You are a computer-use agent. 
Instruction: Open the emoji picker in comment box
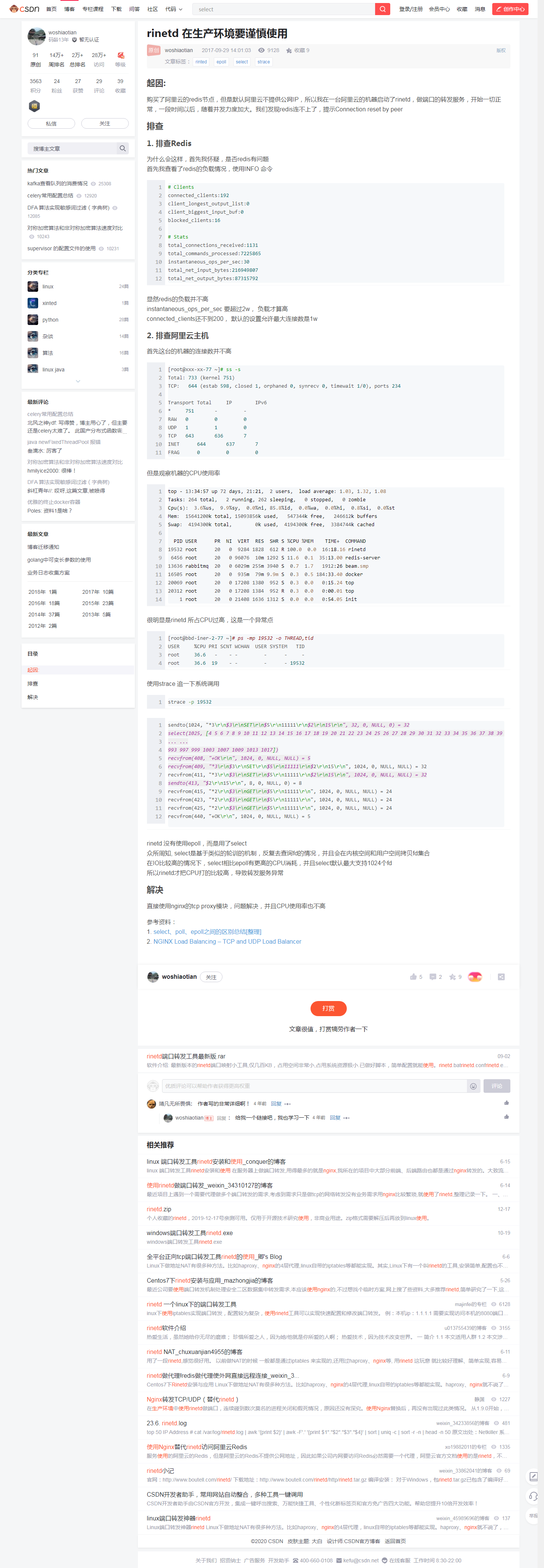click(x=473, y=1086)
